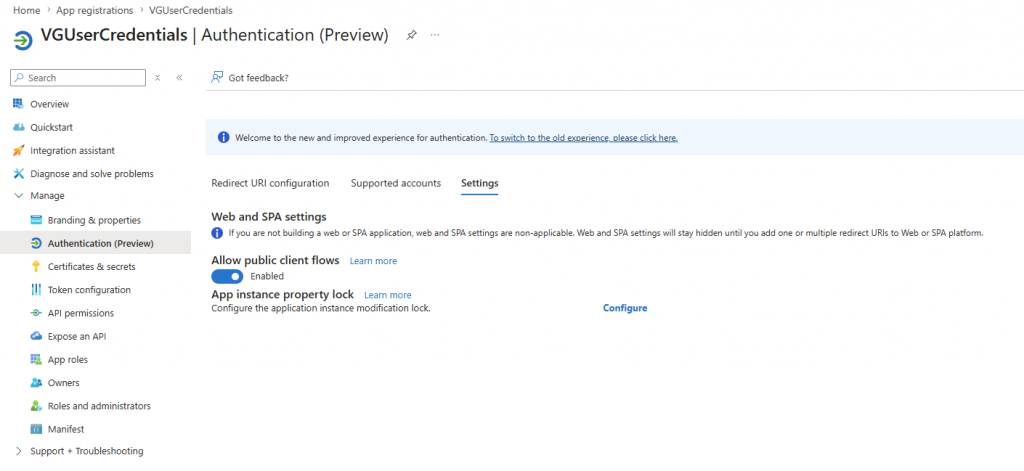Click the Authentication (Preview) arrow icon

(37, 243)
